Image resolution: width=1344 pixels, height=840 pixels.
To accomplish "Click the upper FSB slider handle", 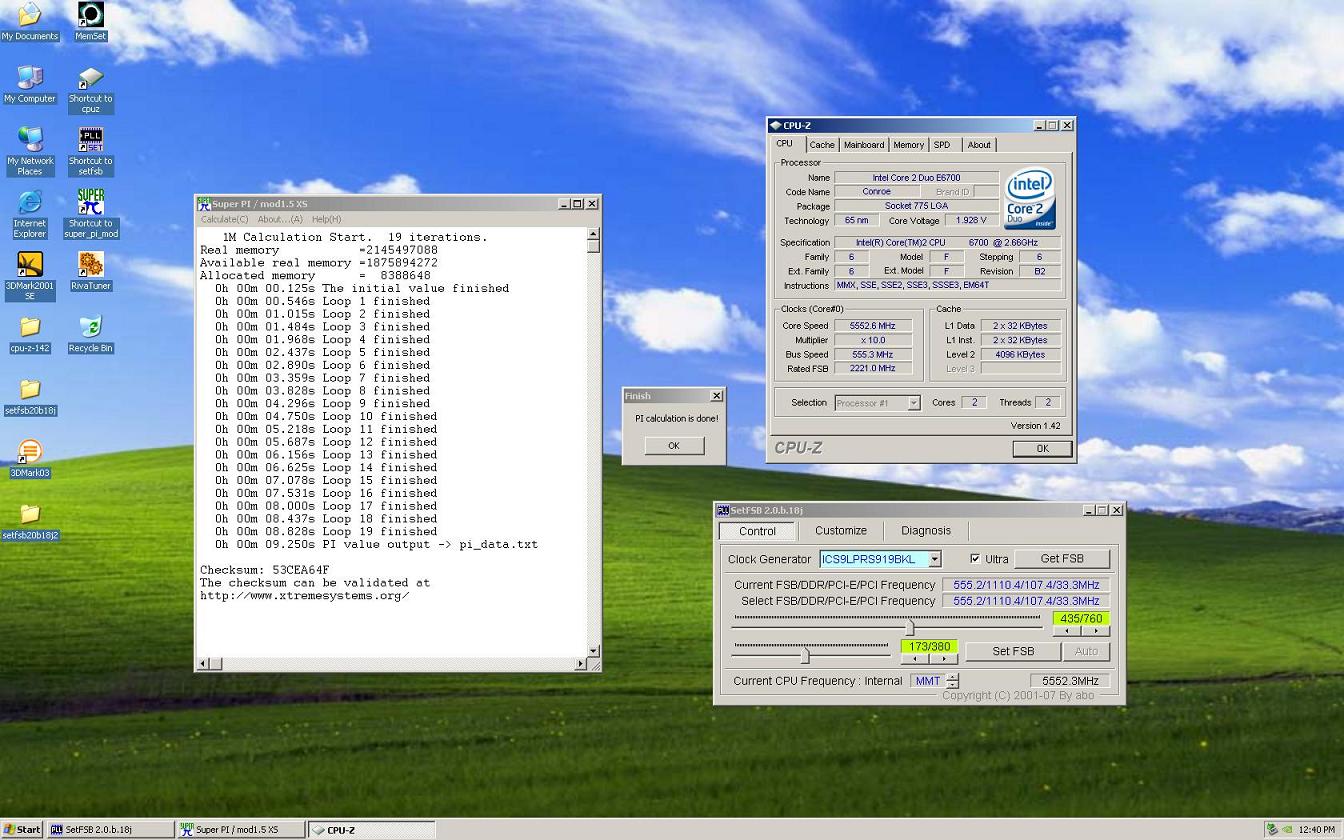I will pos(910,628).
